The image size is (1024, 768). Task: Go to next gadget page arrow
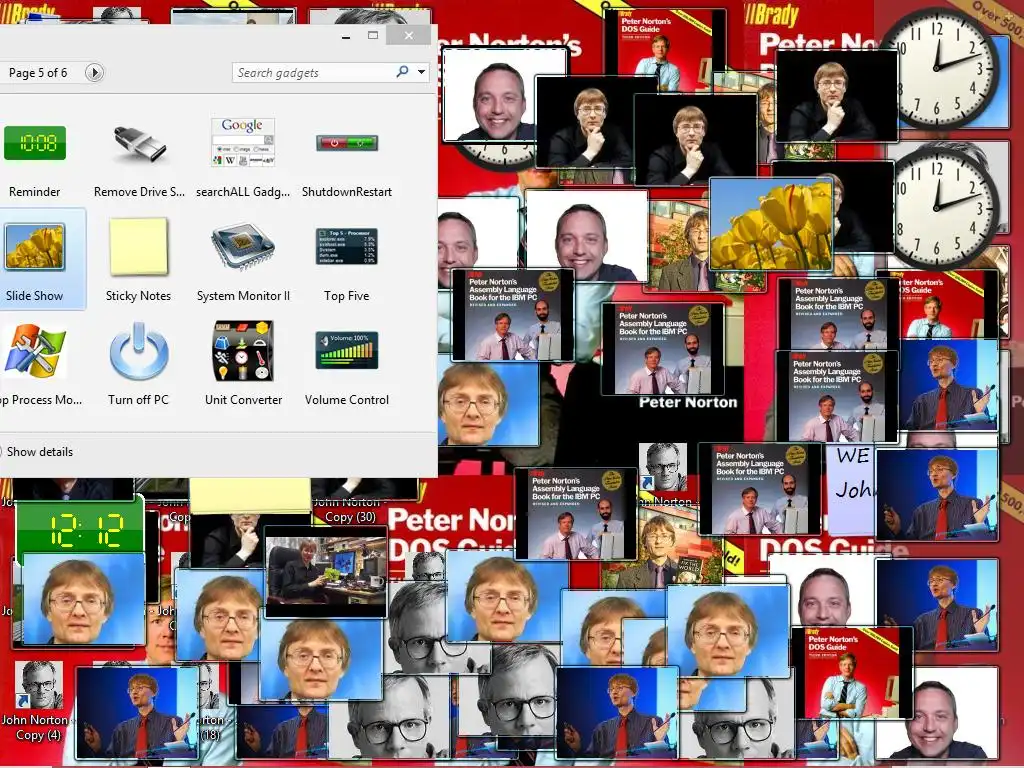[94, 72]
